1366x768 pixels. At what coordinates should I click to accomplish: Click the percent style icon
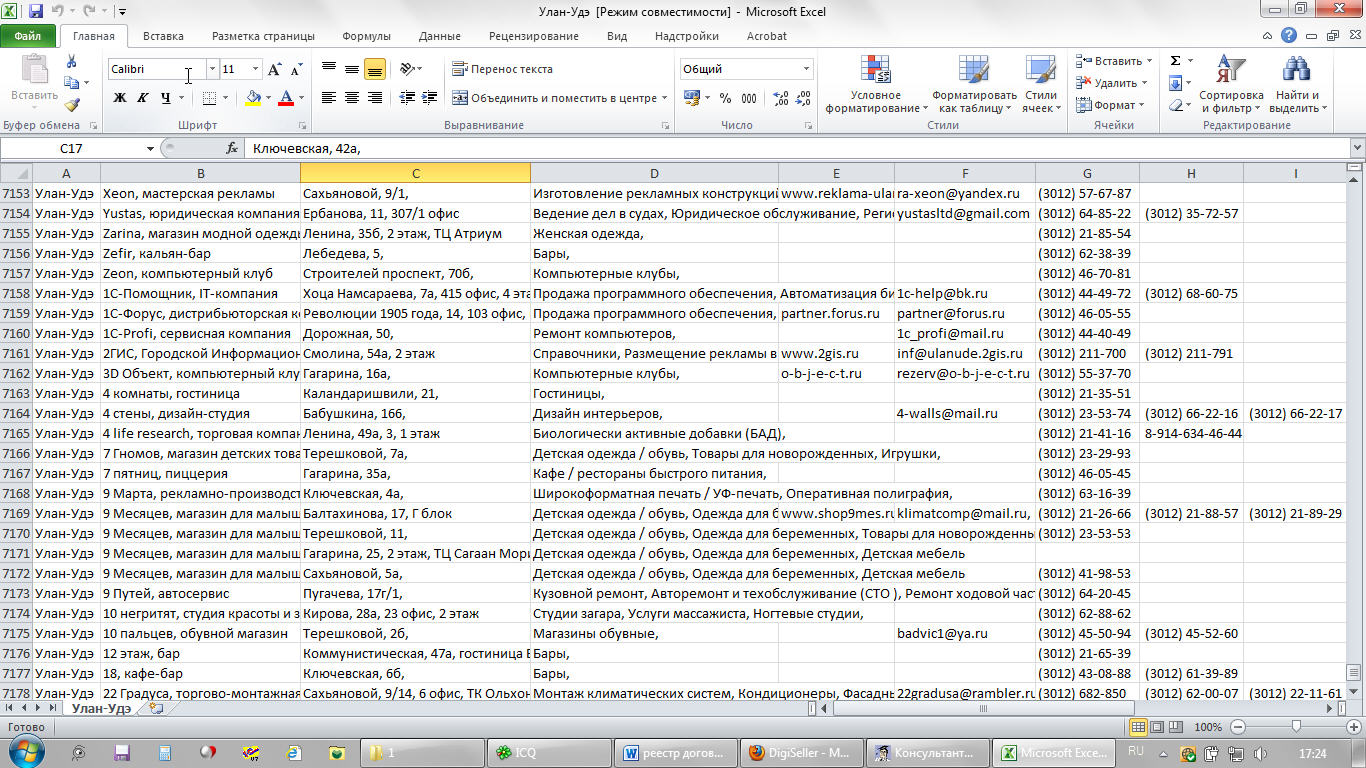tap(725, 98)
